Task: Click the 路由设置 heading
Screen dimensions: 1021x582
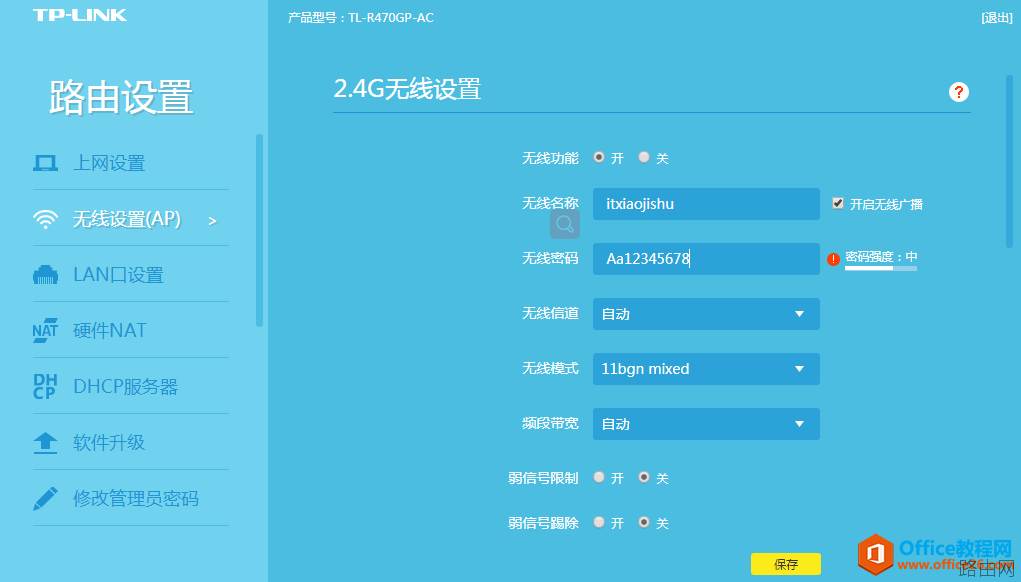Action: coord(121,98)
